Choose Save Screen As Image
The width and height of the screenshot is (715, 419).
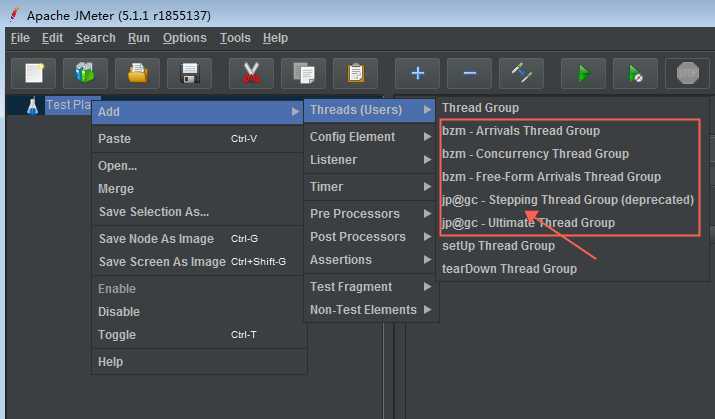click(x=198, y=262)
